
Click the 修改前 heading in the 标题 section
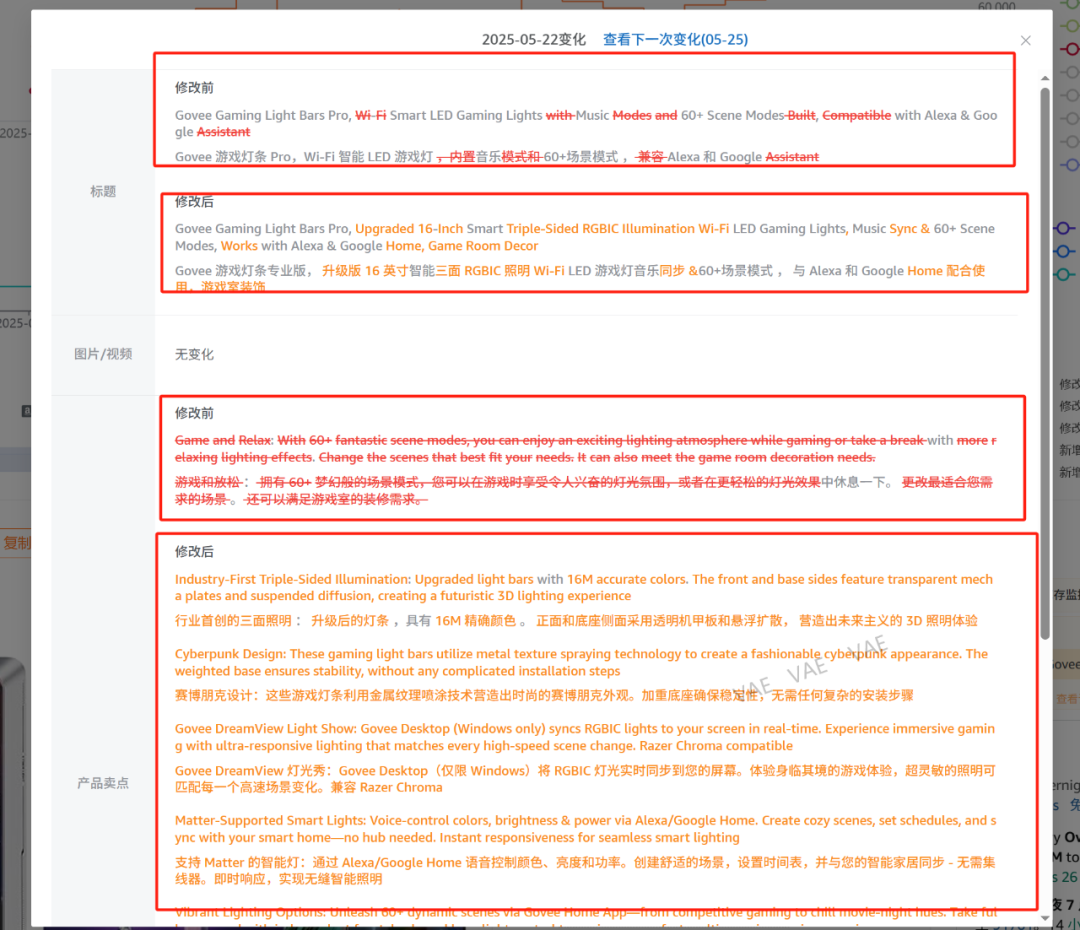pos(194,87)
